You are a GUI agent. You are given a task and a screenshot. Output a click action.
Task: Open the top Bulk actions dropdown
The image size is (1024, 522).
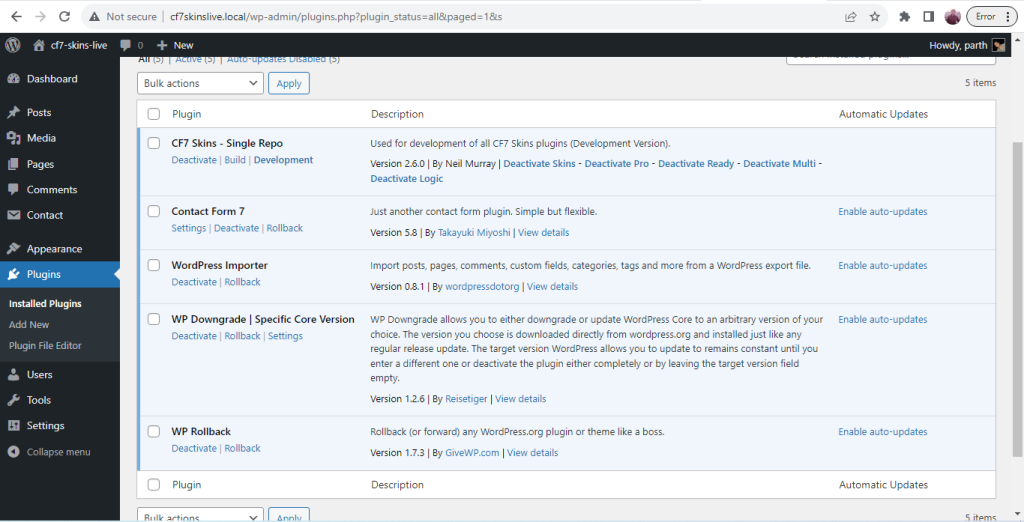[x=200, y=84]
